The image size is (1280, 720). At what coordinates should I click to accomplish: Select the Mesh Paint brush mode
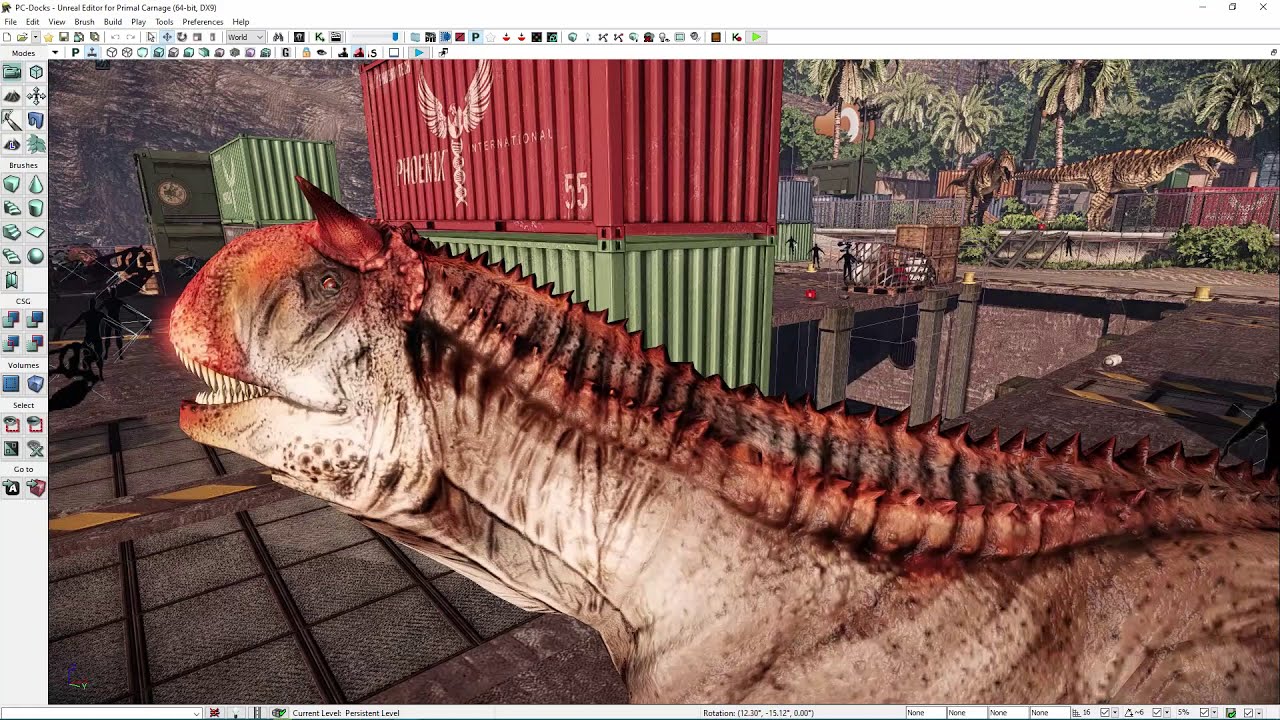pyautogui.click(x=12, y=120)
